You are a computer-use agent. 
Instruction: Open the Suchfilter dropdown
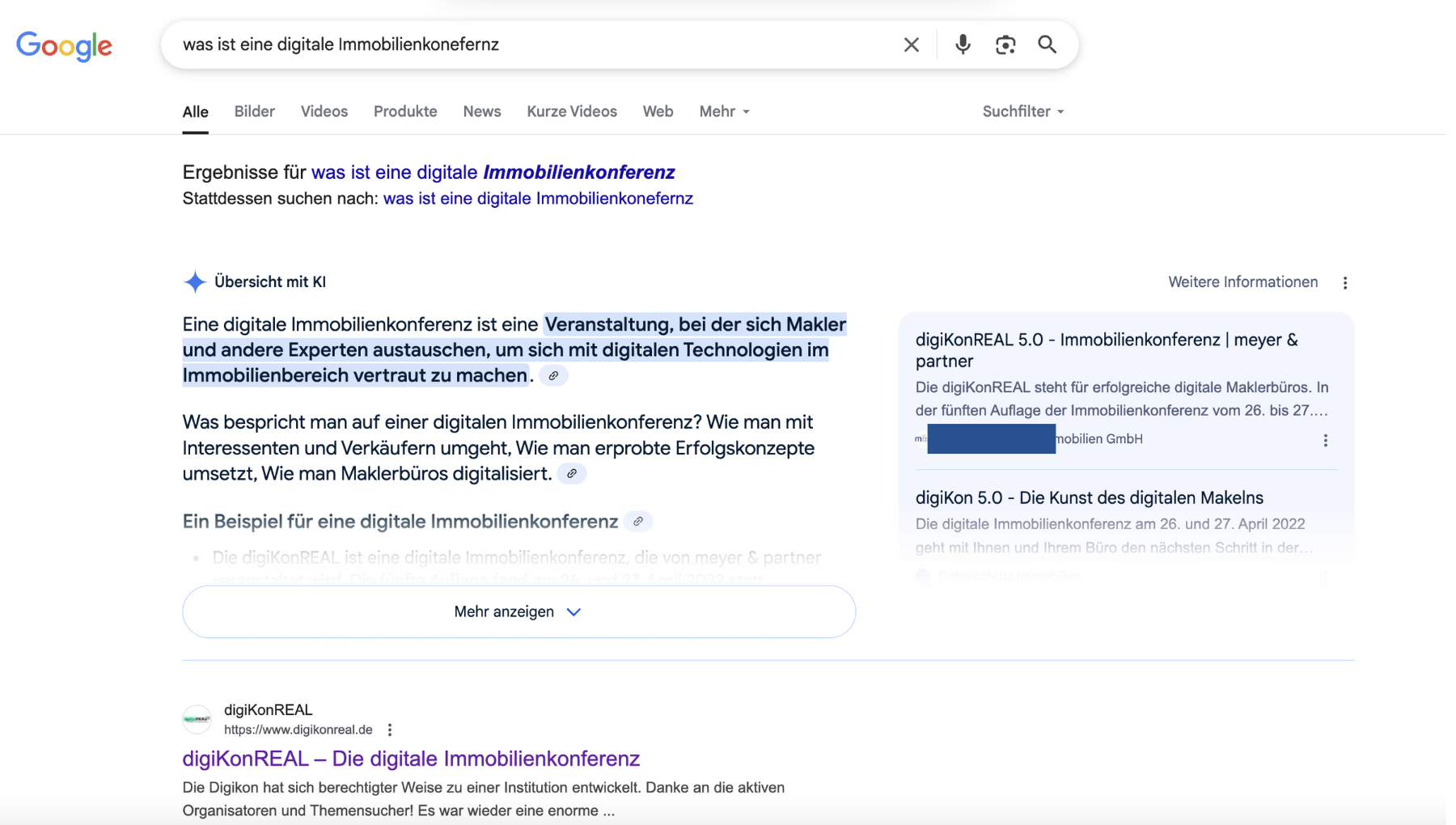pyautogui.click(x=1022, y=112)
